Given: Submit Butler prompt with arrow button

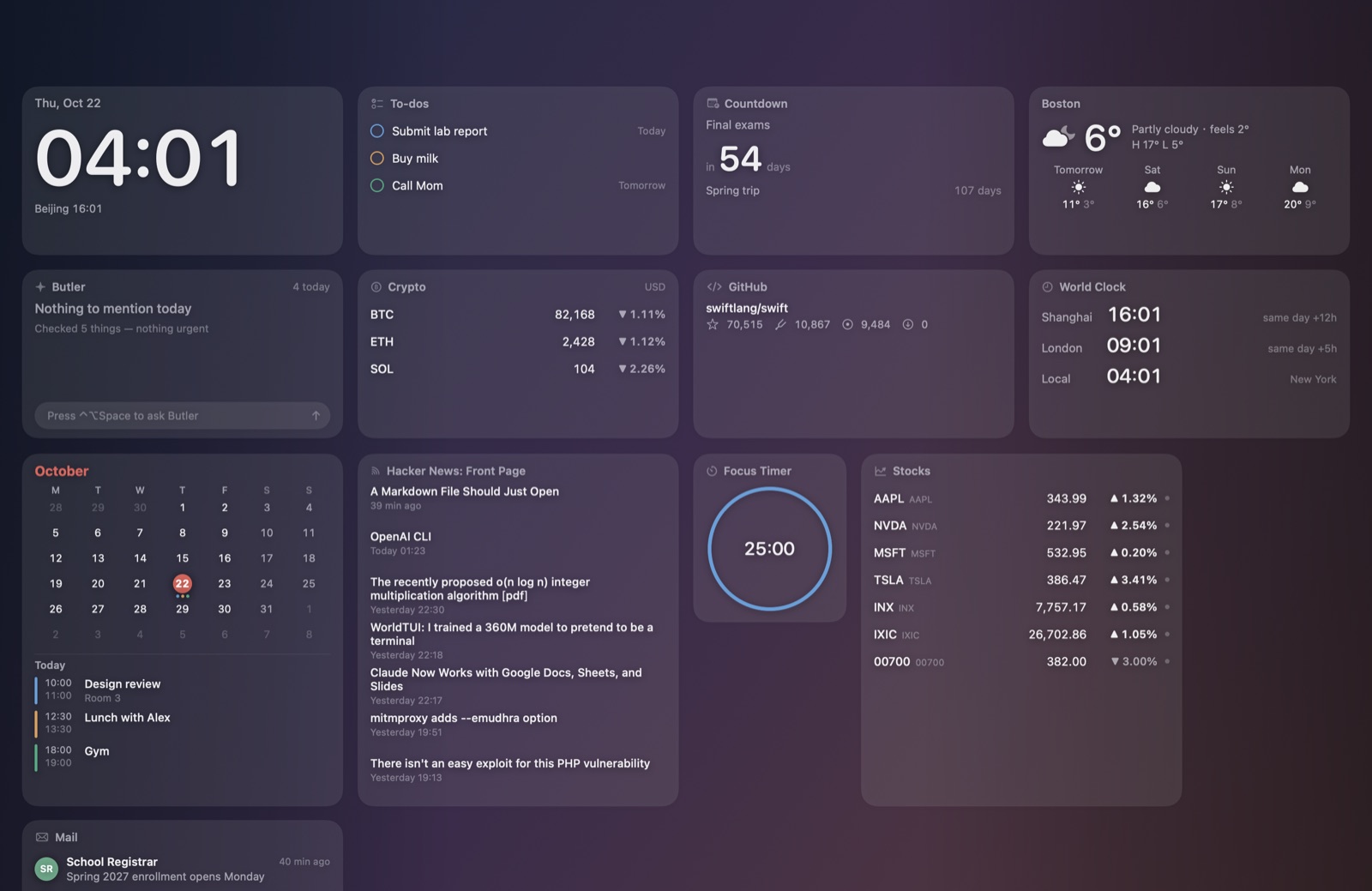Looking at the screenshot, I should coord(316,416).
